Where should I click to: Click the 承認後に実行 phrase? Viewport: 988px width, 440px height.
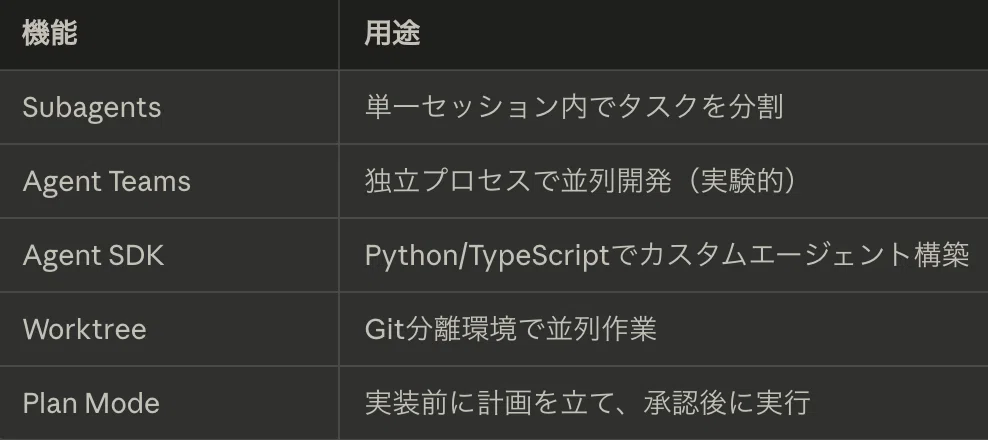(x=727, y=403)
